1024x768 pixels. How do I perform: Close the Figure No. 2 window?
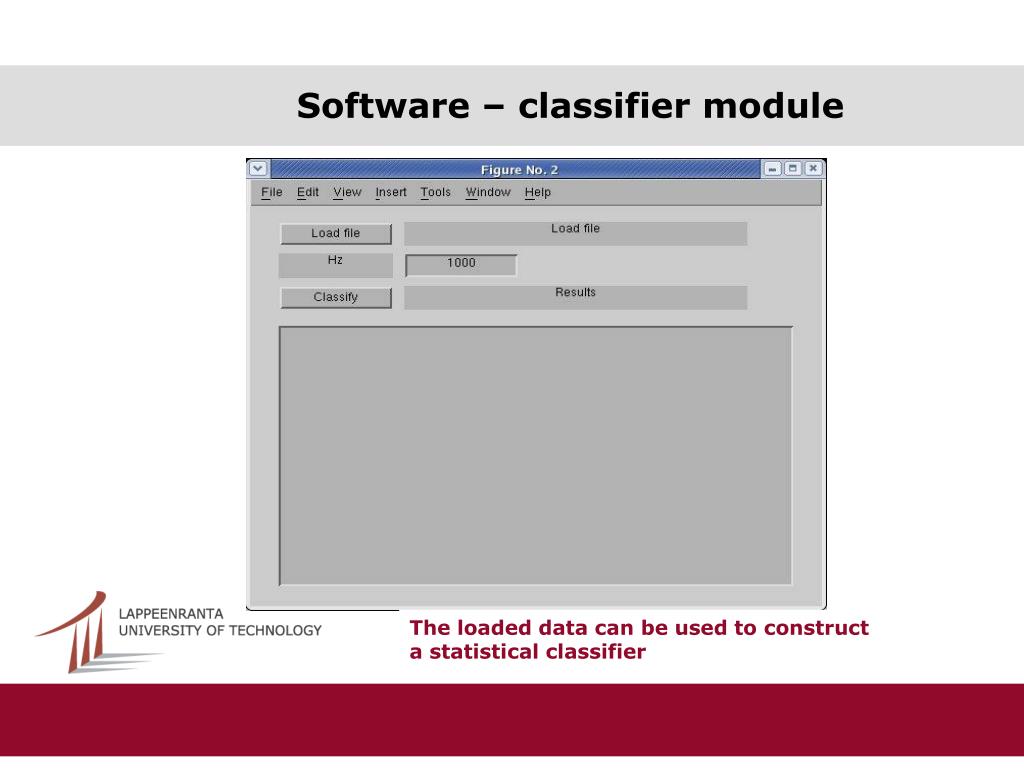click(813, 168)
